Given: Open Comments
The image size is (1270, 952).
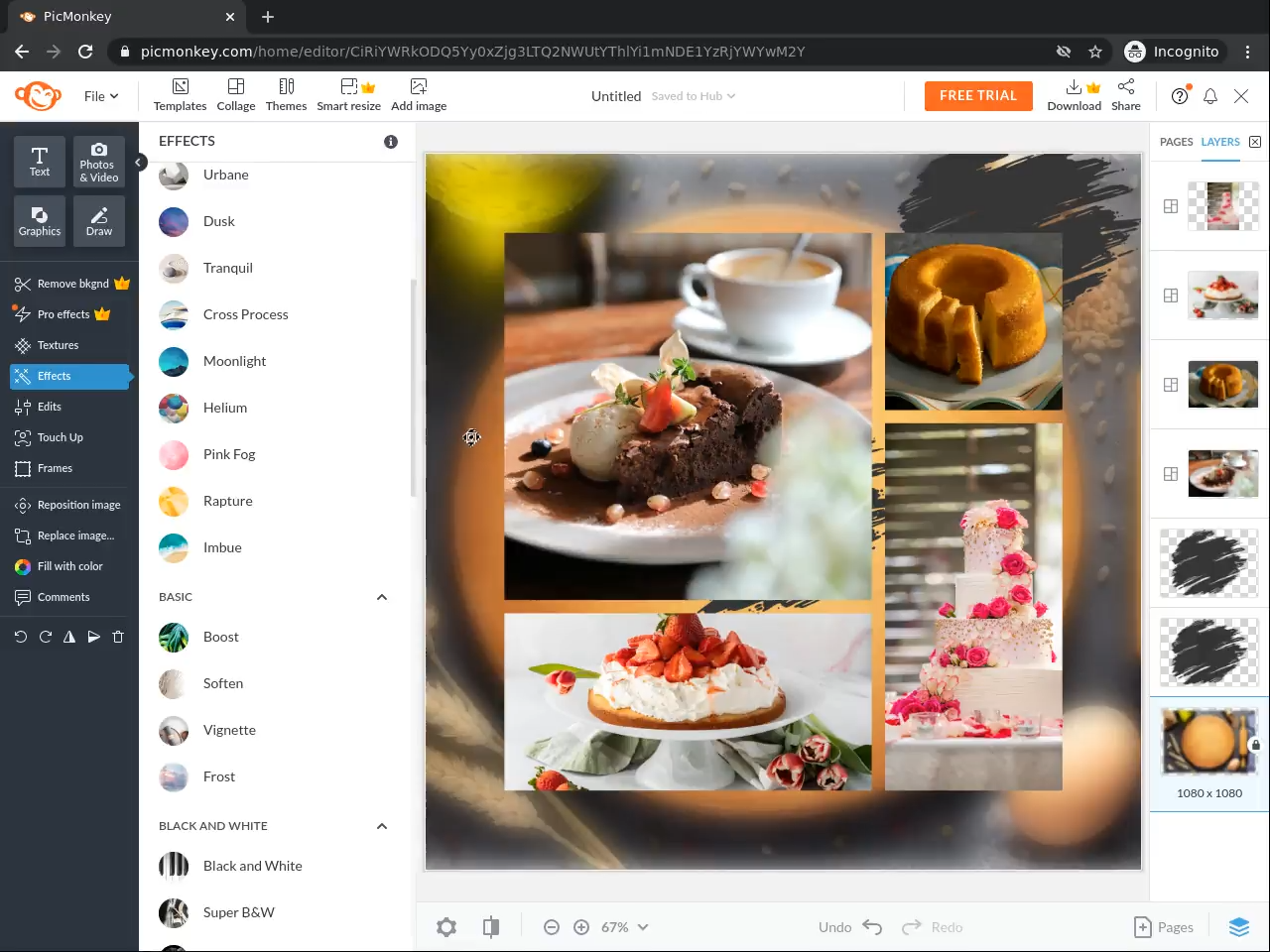Looking at the screenshot, I should (x=52, y=597).
